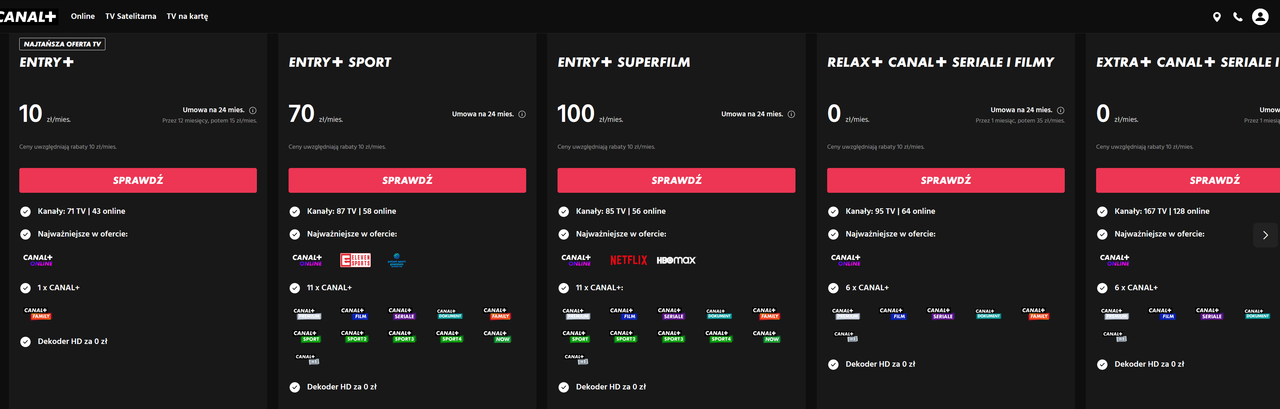The height and width of the screenshot is (409, 1280).
Task: Open the TV Satelitarna menu item
Action: tap(130, 17)
